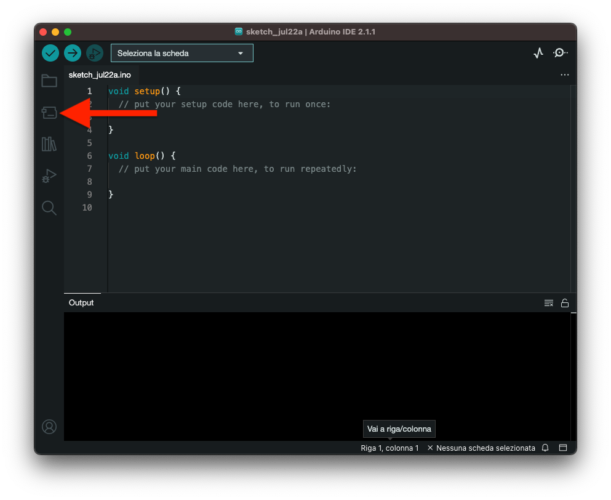Expand the 'Seleziona la scheda' board dropdown
Screen dimensions: 611x500
181,53
